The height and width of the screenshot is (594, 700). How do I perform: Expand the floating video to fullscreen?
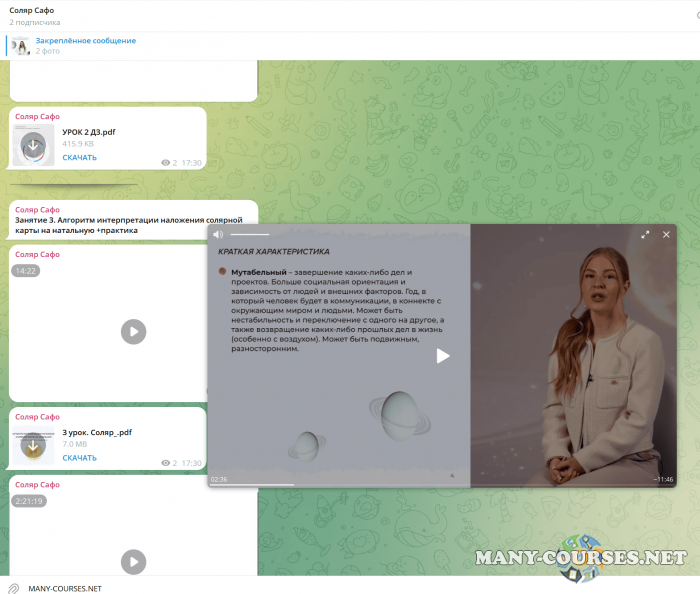tap(645, 234)
